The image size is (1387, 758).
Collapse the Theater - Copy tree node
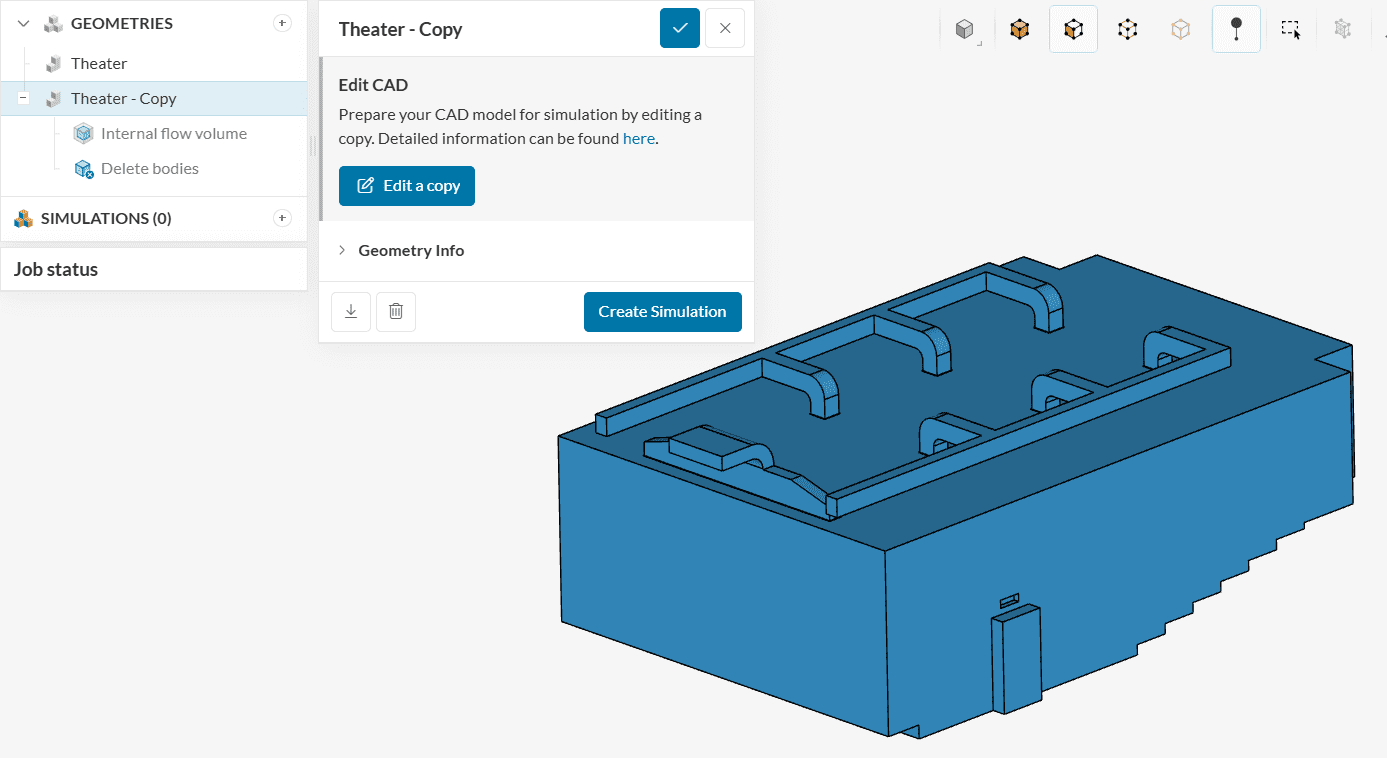point(24,98)
